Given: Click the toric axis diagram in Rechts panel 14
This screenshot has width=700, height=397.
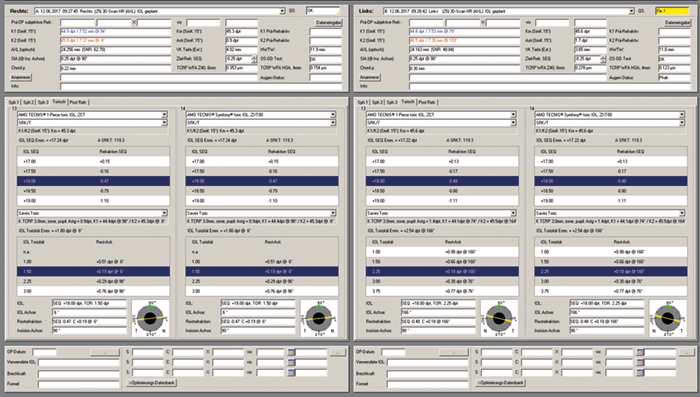Looking at the screenshot, I should 318,318.
